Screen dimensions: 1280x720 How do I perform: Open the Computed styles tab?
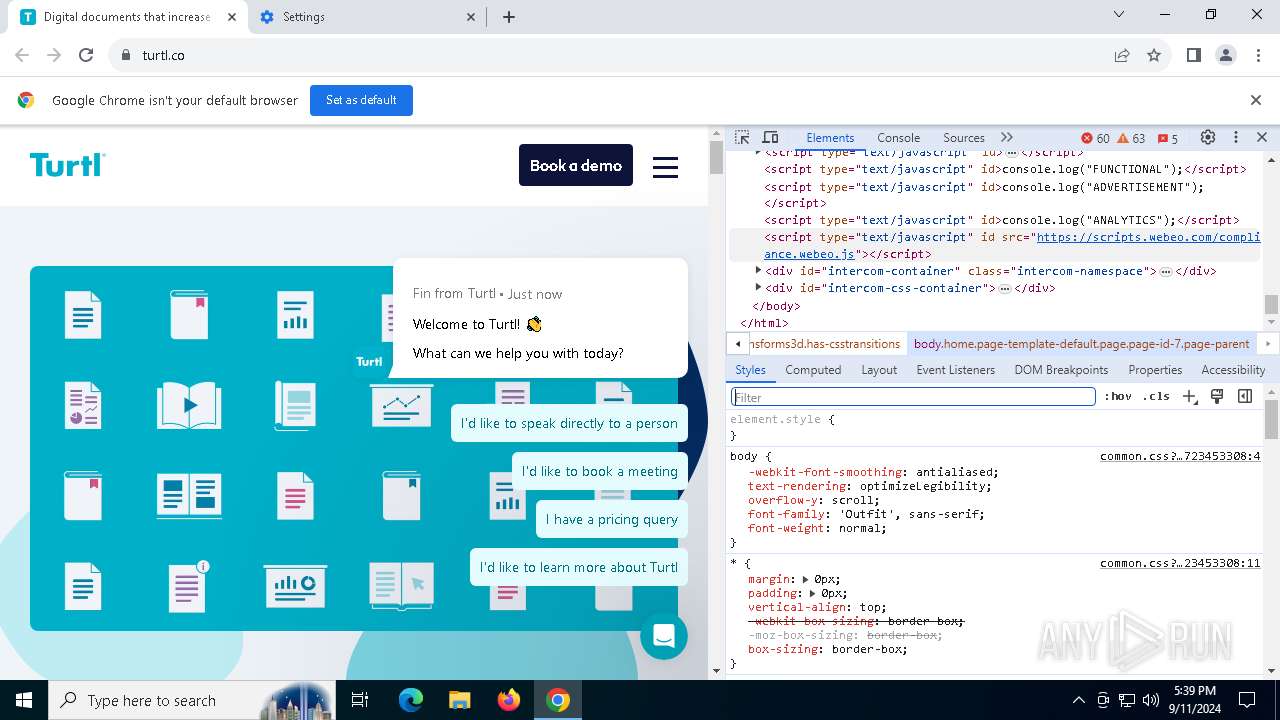(813, 370)
